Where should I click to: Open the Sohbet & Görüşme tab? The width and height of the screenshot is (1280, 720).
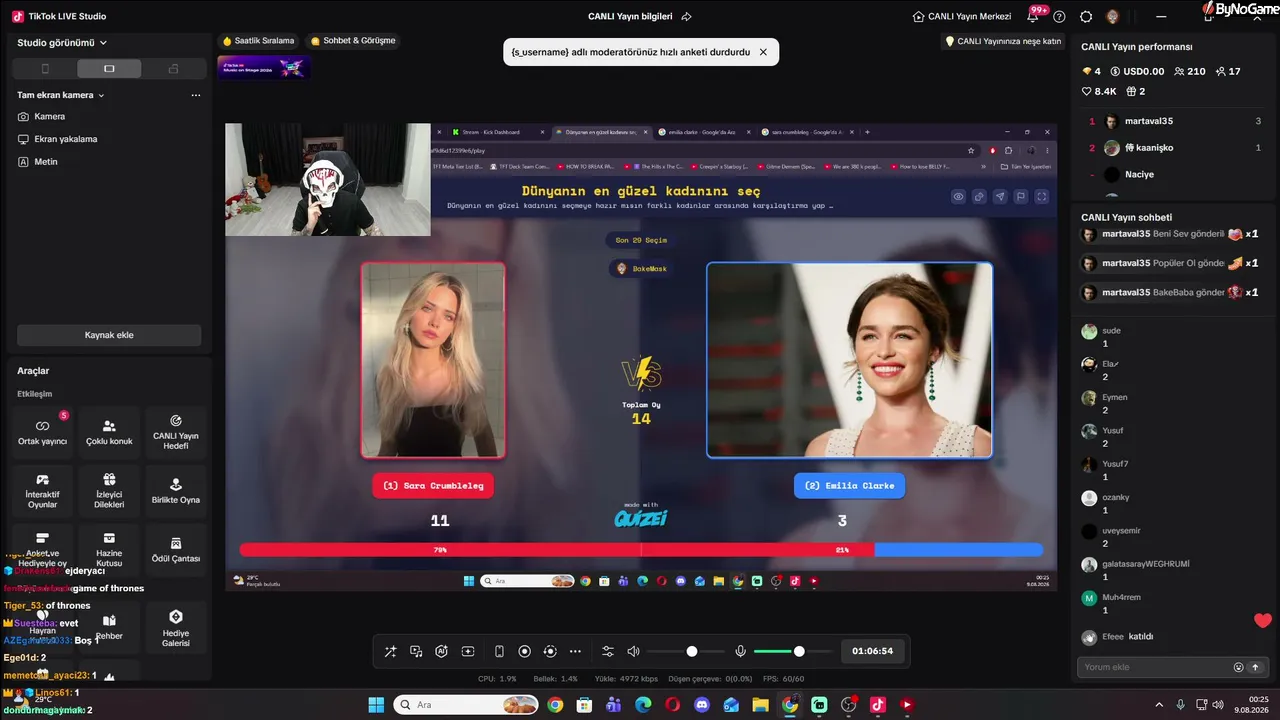click(353, 41)
